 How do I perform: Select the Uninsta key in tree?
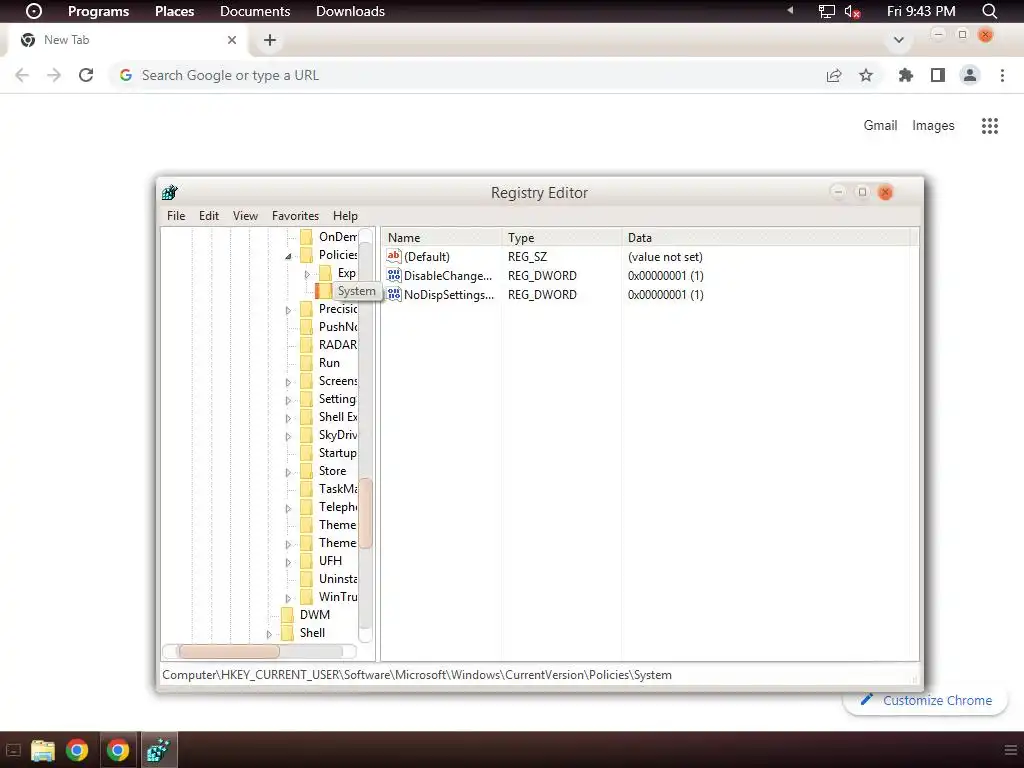coord(337,579)
